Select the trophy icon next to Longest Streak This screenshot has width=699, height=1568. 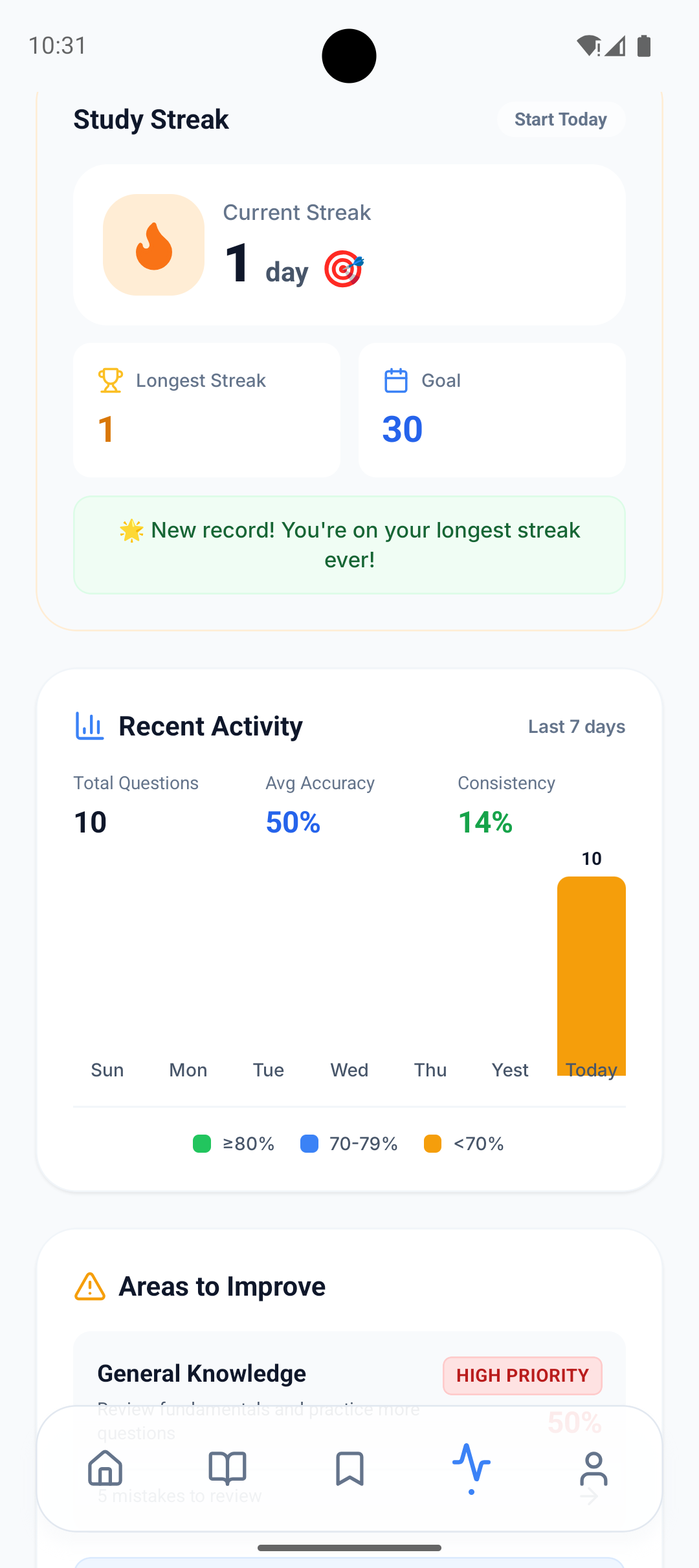pos(110,380)
